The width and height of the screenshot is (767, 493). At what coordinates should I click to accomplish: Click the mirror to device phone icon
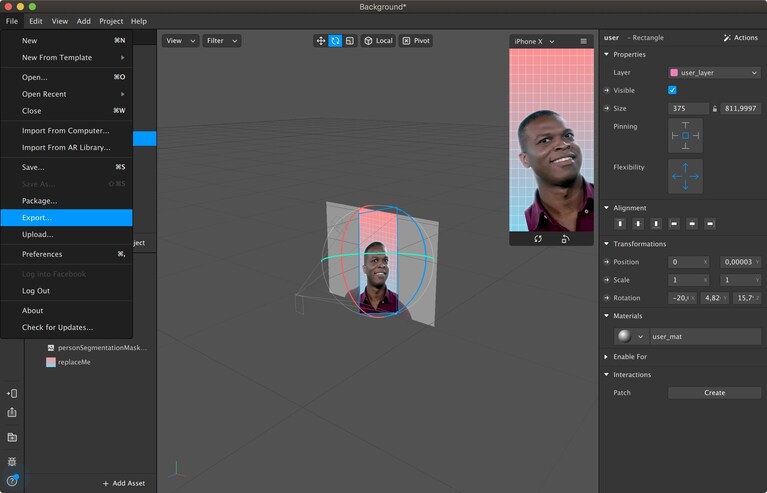click(x=12, y=393)
